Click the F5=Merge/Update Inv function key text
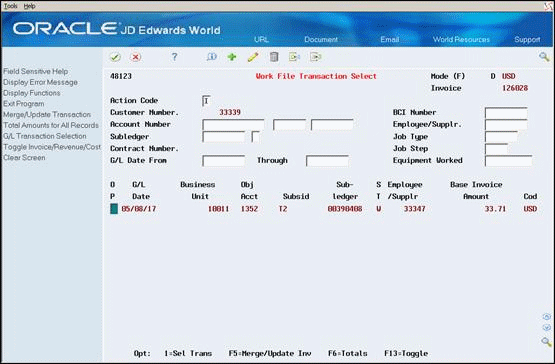Image resolution: width=555 pixels, height=364 pixels. 270,353
